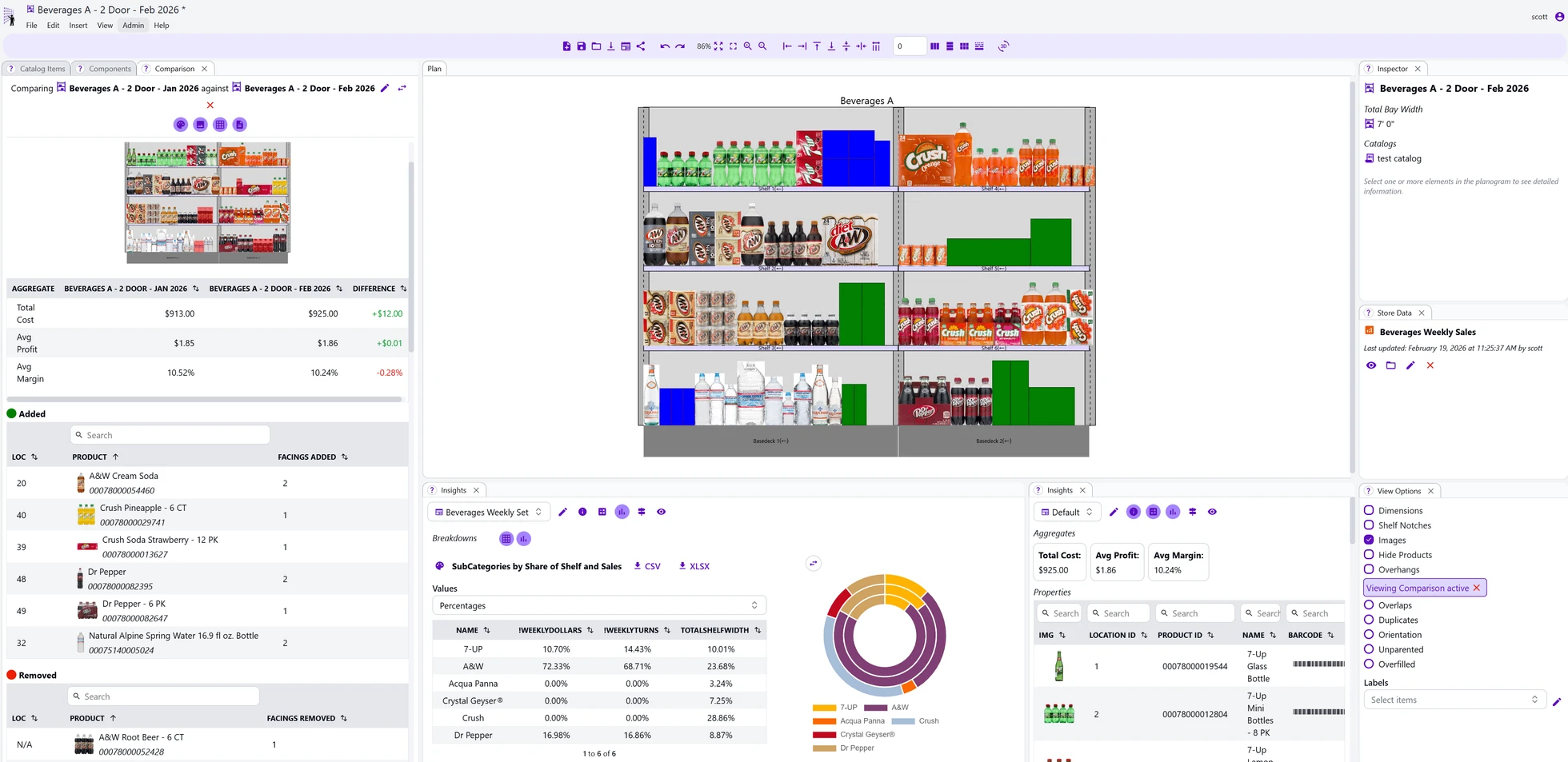Sort by the Difference column
Screen dimensions: 1568x762
click(x=403, y=289)
